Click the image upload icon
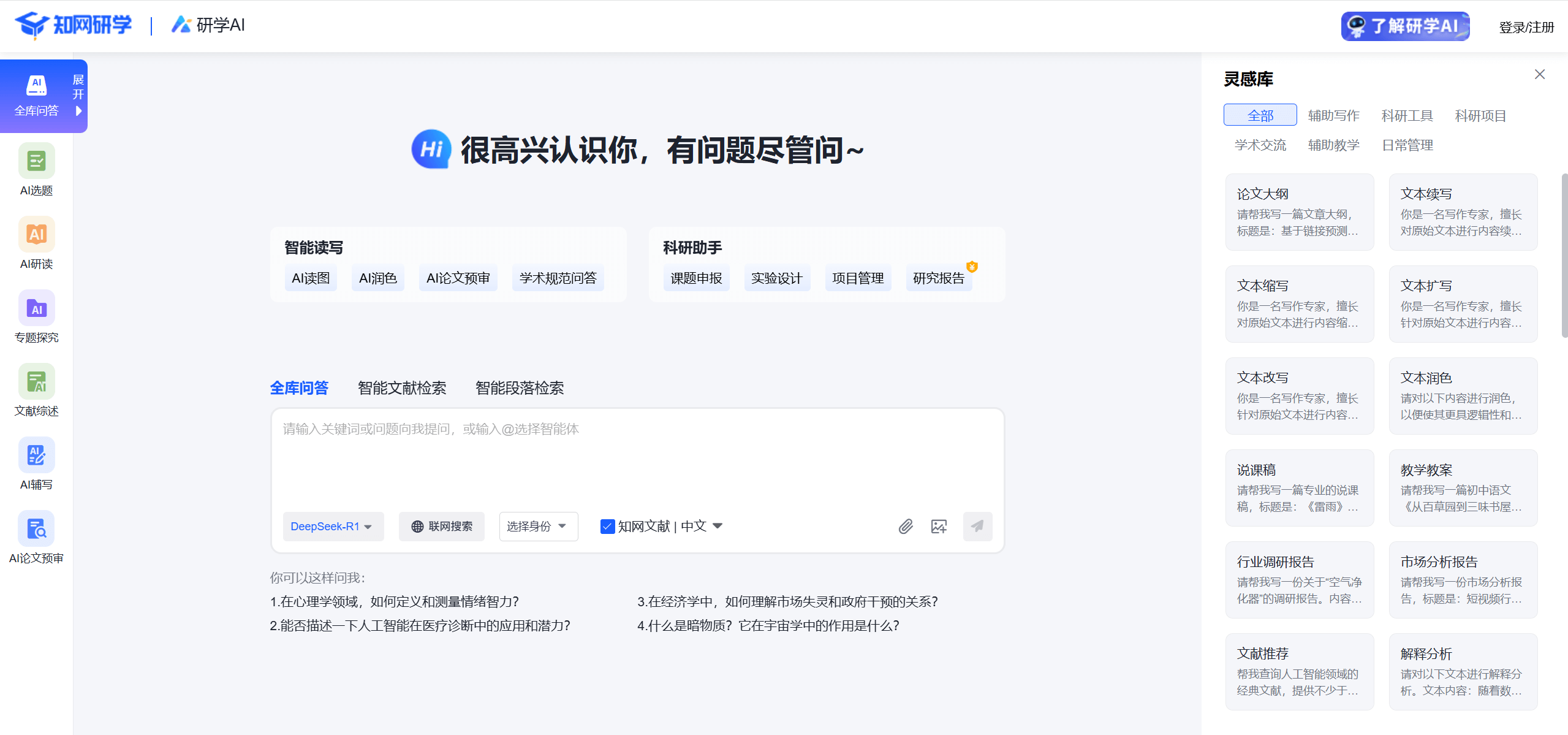Screen dimensions: 1568x735 pos(938,526)
